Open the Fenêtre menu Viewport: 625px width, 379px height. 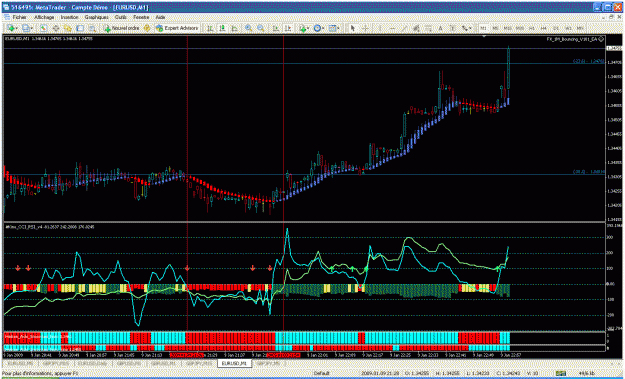coord(141,18)
